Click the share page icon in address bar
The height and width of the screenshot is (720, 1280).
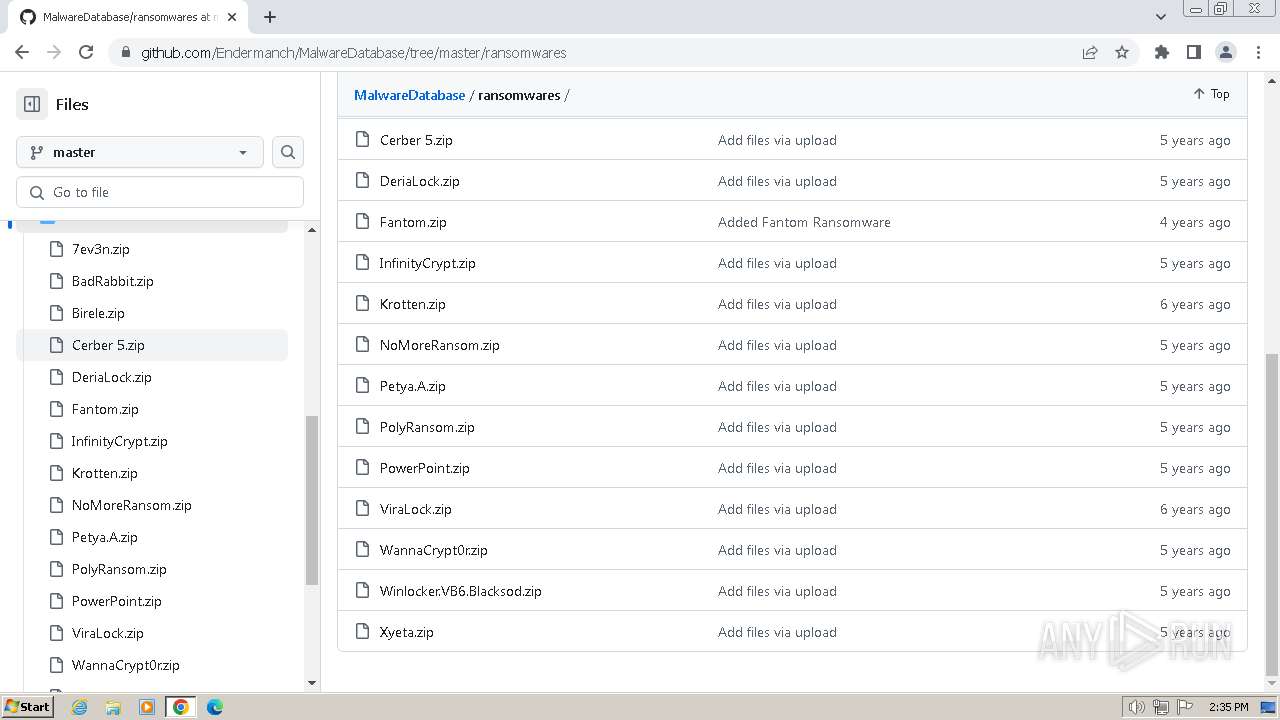click(1090, 52)
